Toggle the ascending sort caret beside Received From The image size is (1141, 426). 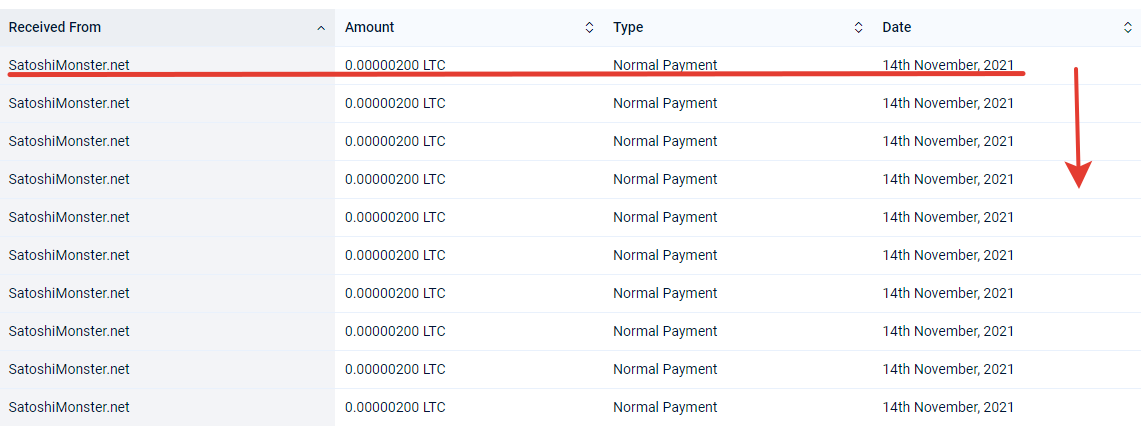[321, 28]
